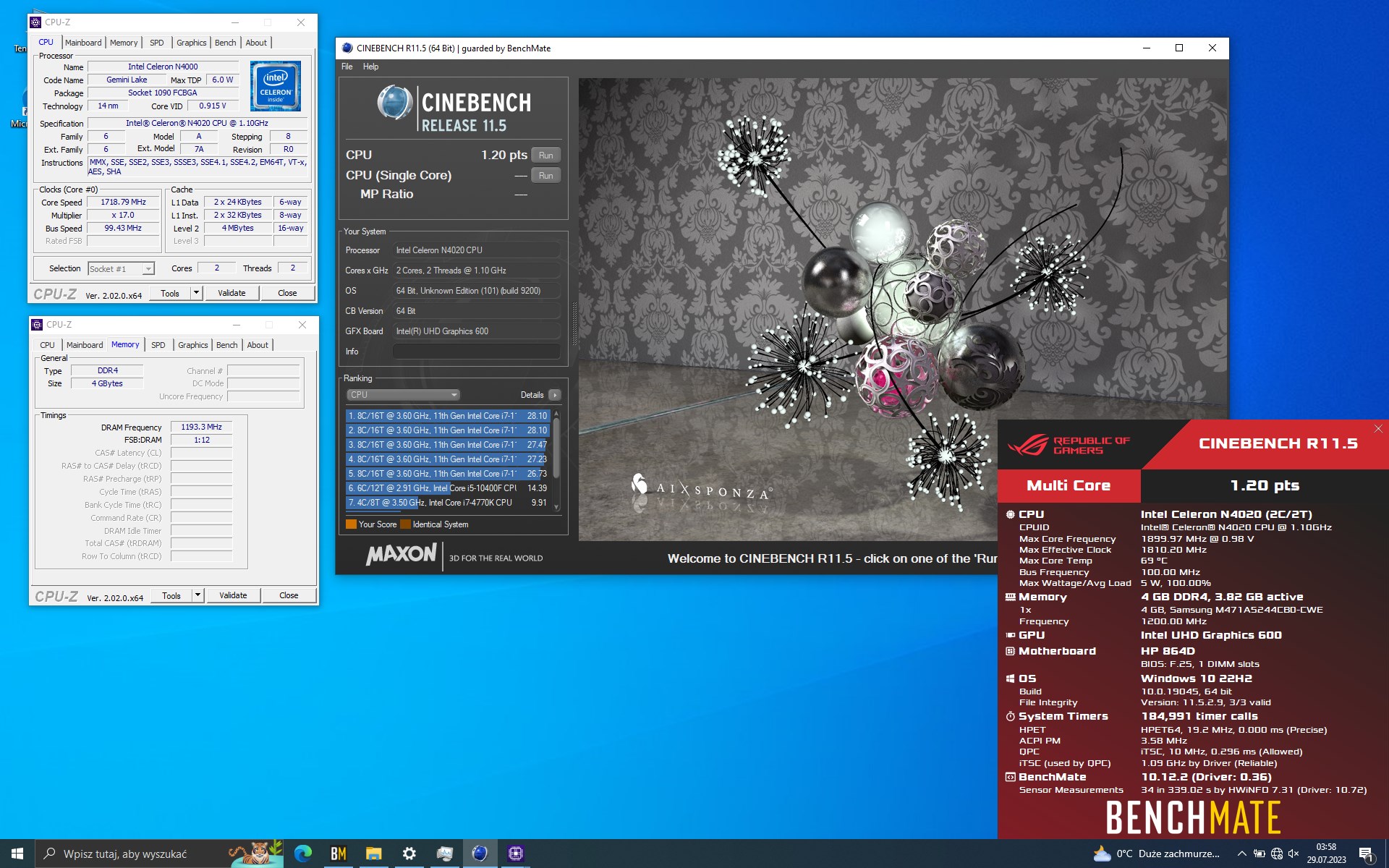1389x868 pixels.
Task: Click the OS Windows icon in BenchMate panel
Action: point(1011,678)
